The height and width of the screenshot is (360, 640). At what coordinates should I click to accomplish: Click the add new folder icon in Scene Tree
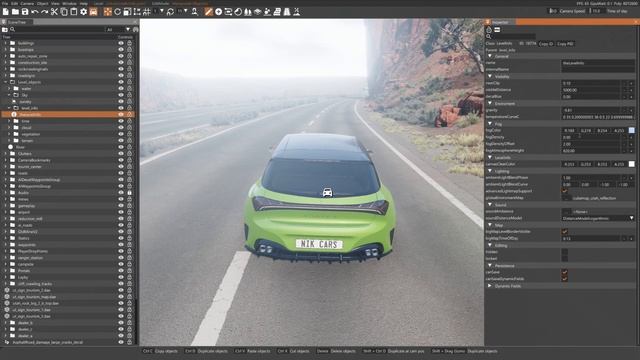(5, 29)
